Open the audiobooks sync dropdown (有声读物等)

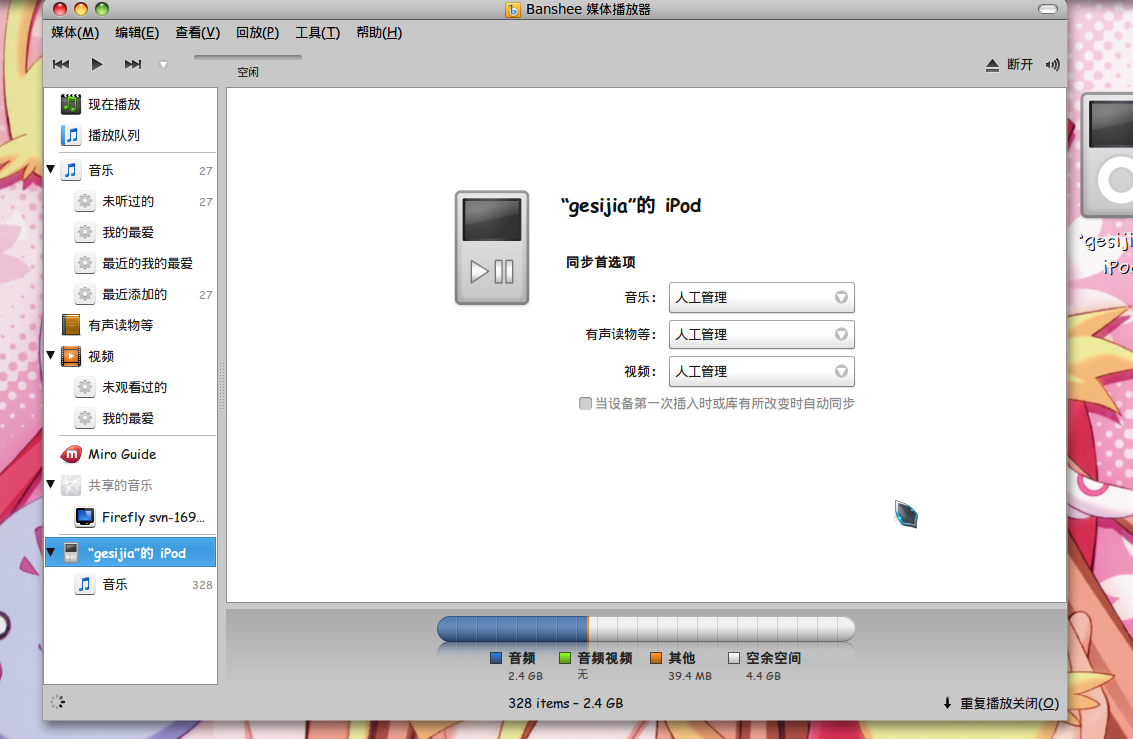pyautogui.click(x=762, y=334)
